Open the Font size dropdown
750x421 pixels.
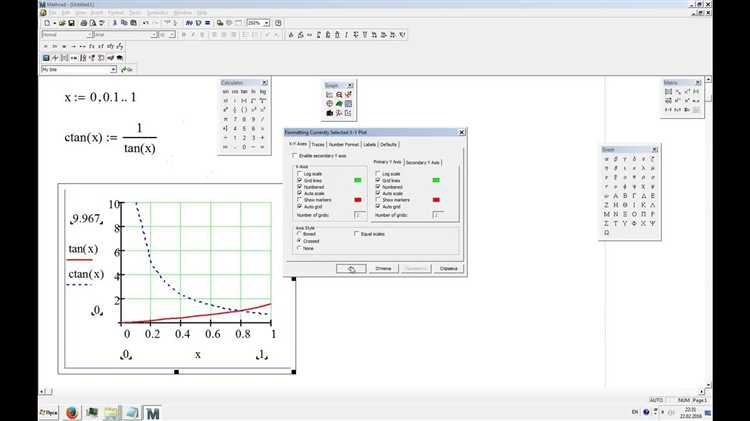[172, 35]
